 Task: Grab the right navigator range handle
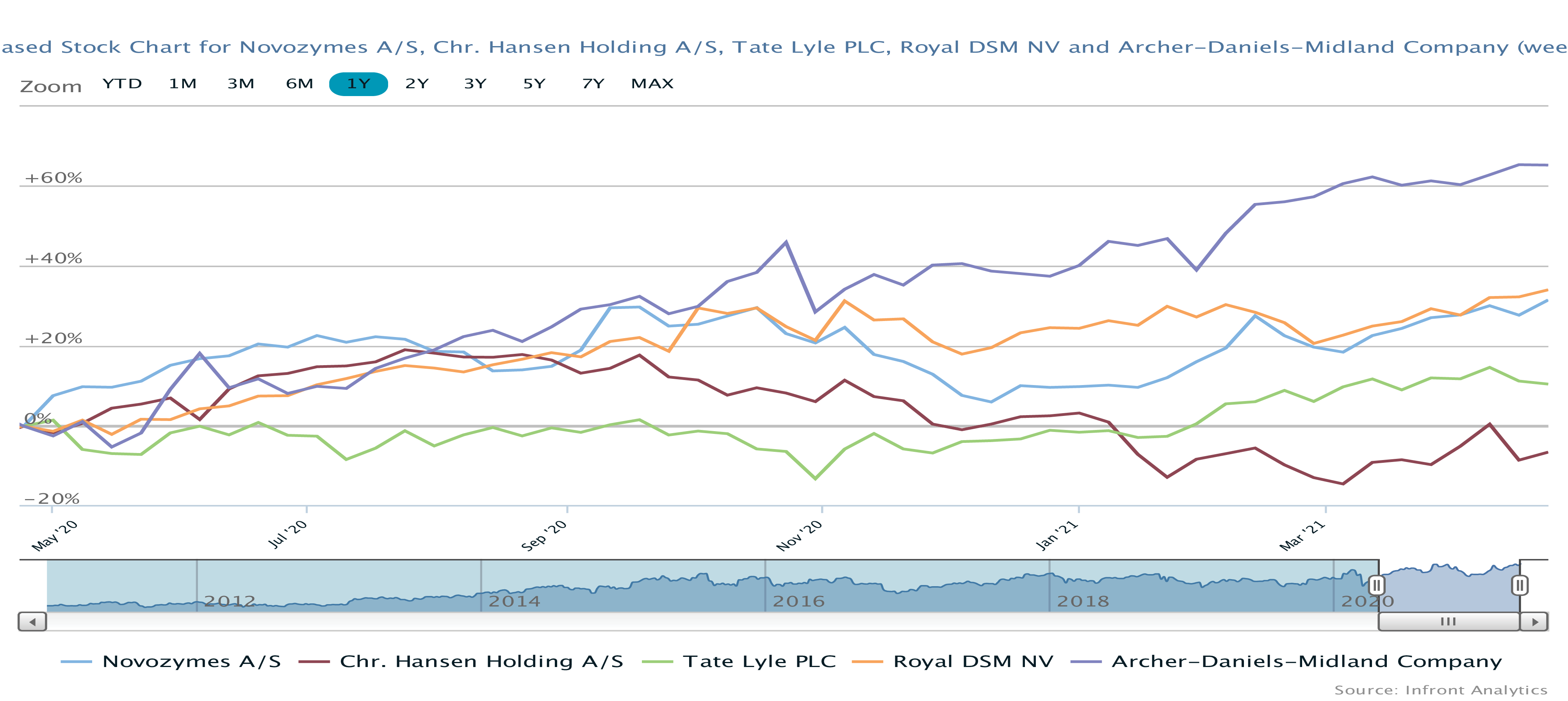click(1519, 586)
